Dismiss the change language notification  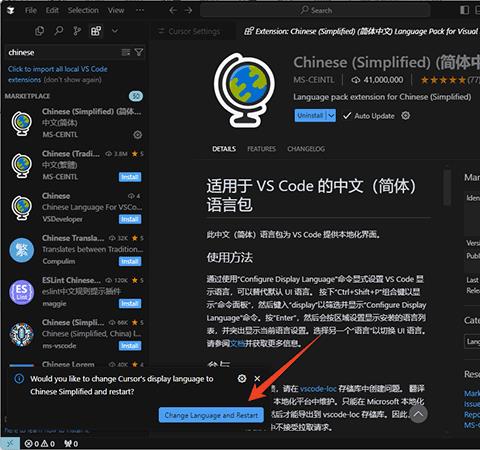[257, 379]
